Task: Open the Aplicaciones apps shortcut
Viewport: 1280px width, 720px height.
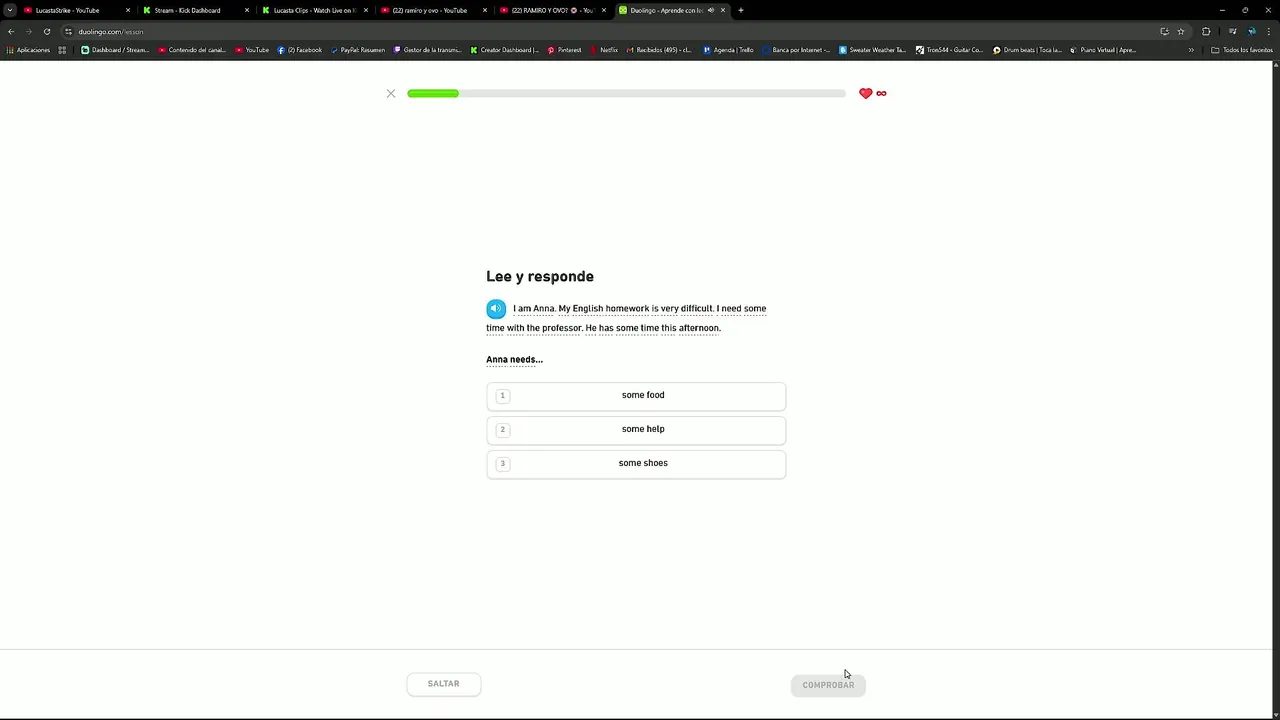Action: pyautogui.click(x=28, y=50)
